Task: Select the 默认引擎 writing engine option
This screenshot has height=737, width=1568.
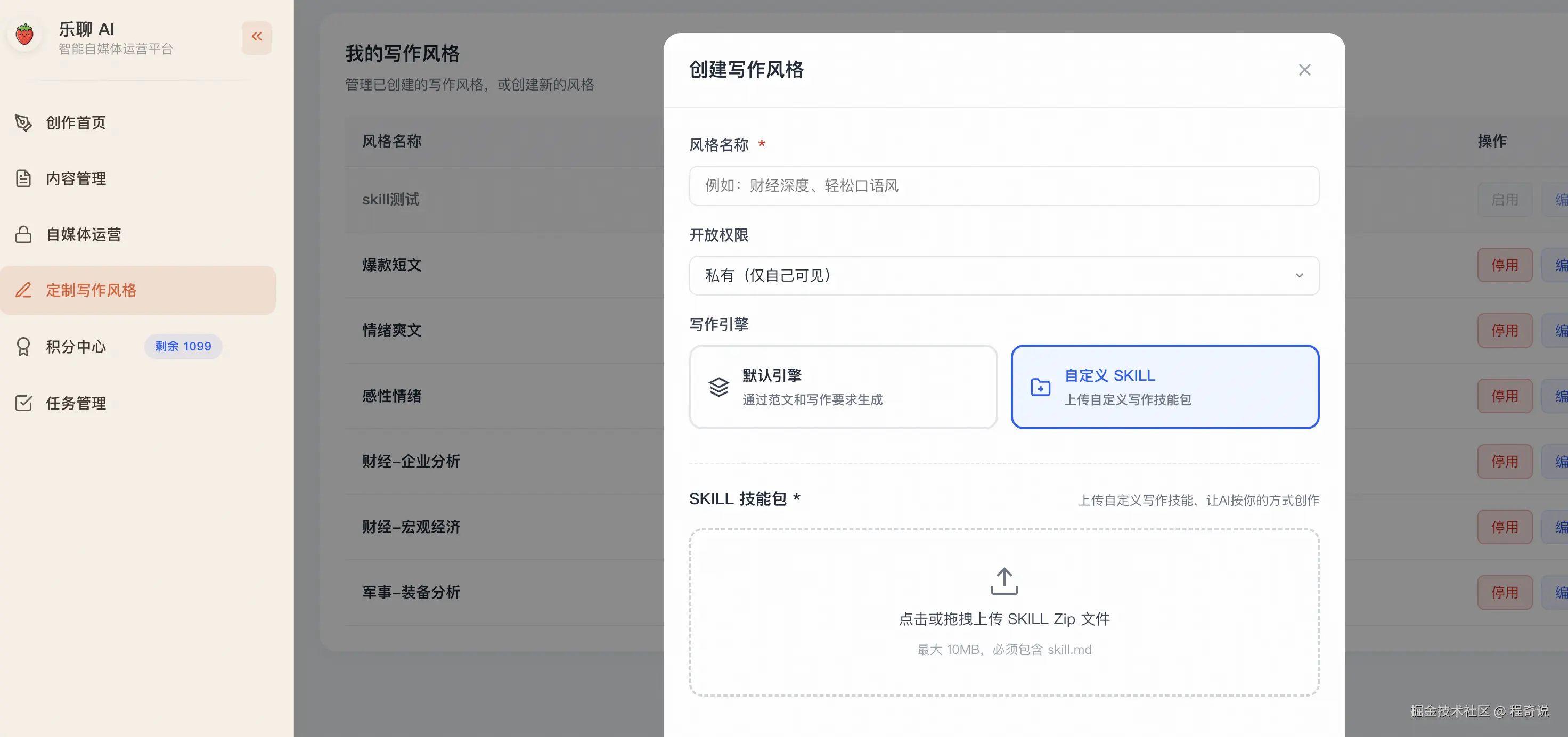Action: (x=843, y=387)
